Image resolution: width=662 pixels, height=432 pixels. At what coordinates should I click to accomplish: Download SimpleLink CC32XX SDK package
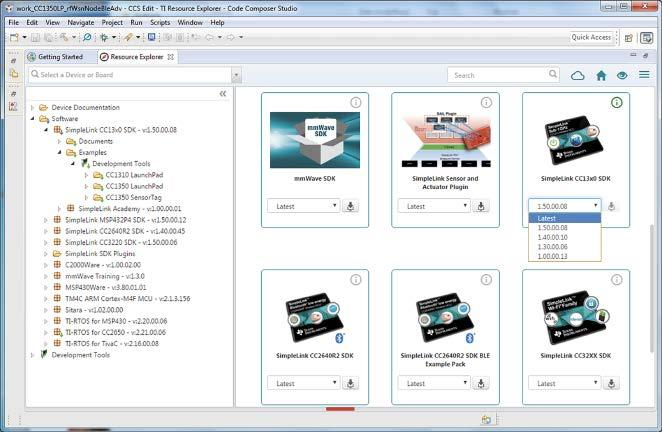click(x=611, y=383)
